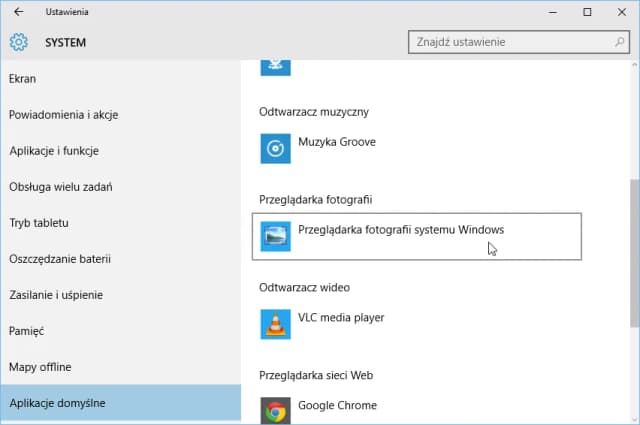
Task: Click the Windows photo viewer icon
Action: click(276, 236)
